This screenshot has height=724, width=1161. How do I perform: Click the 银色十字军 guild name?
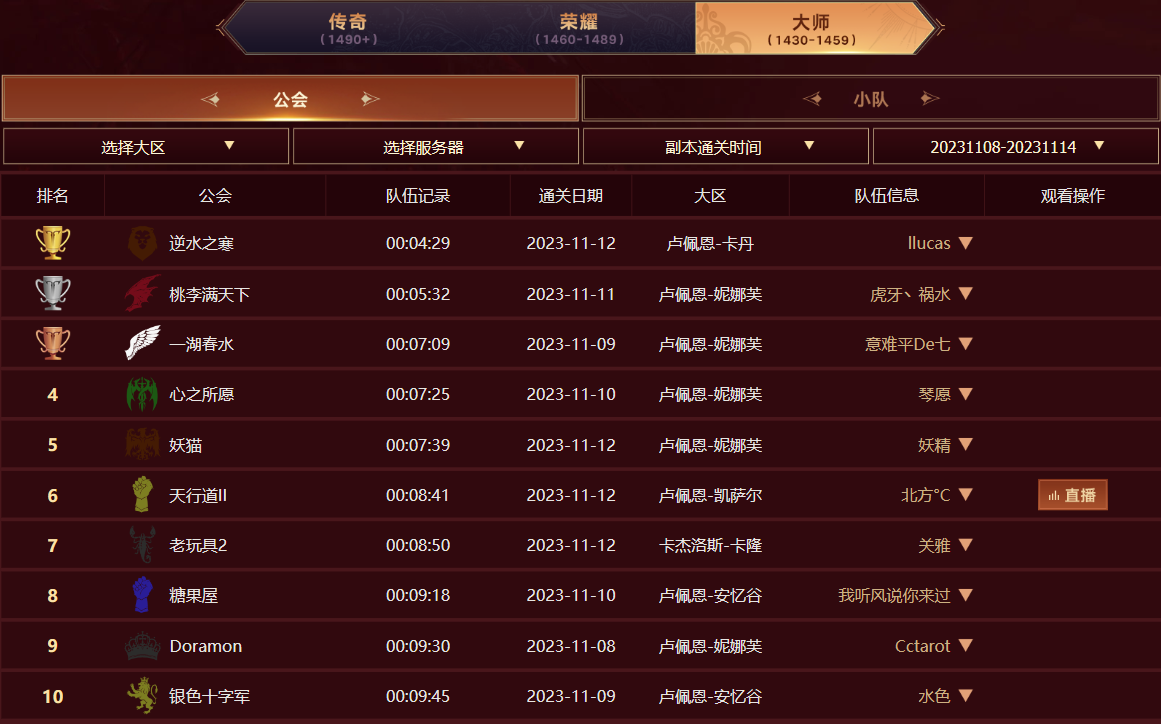coord(210,696)
